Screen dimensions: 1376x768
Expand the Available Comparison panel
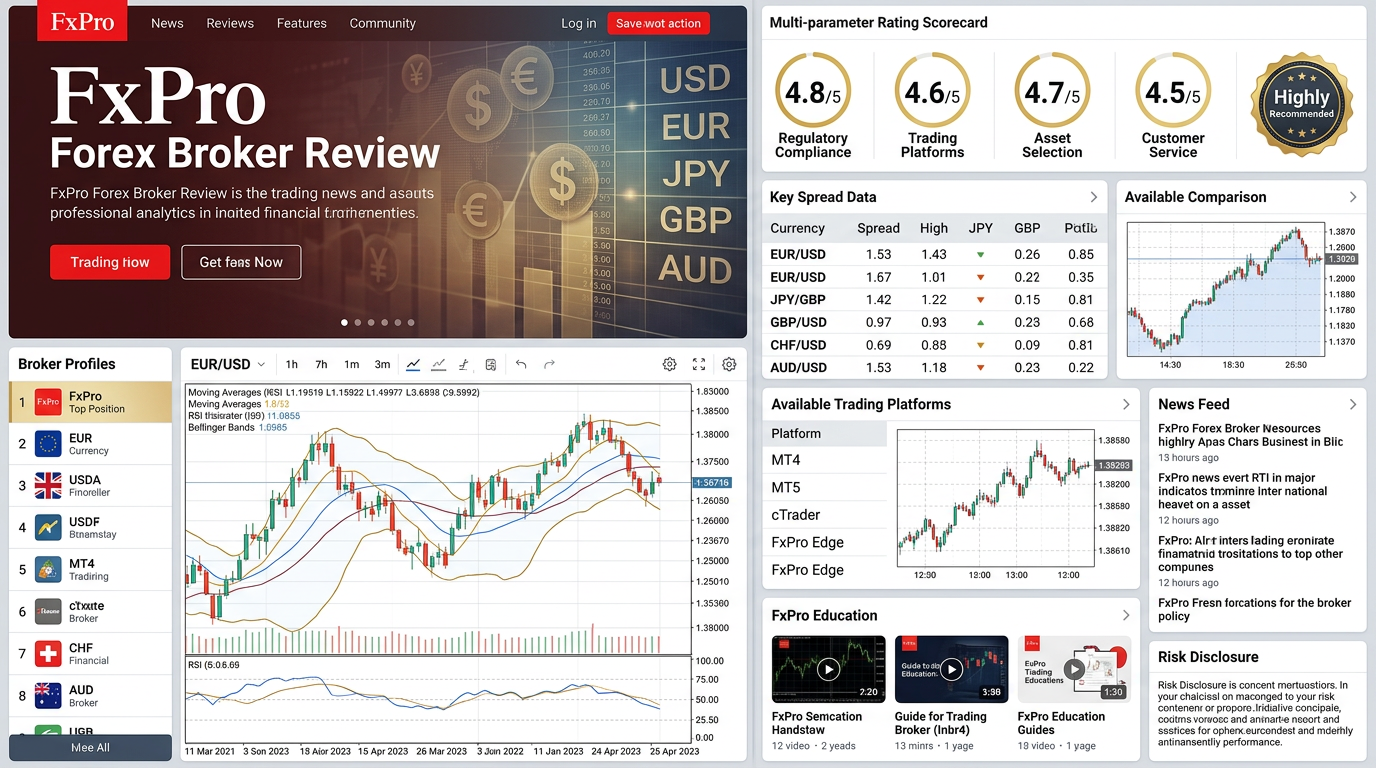click(1353, 197)
